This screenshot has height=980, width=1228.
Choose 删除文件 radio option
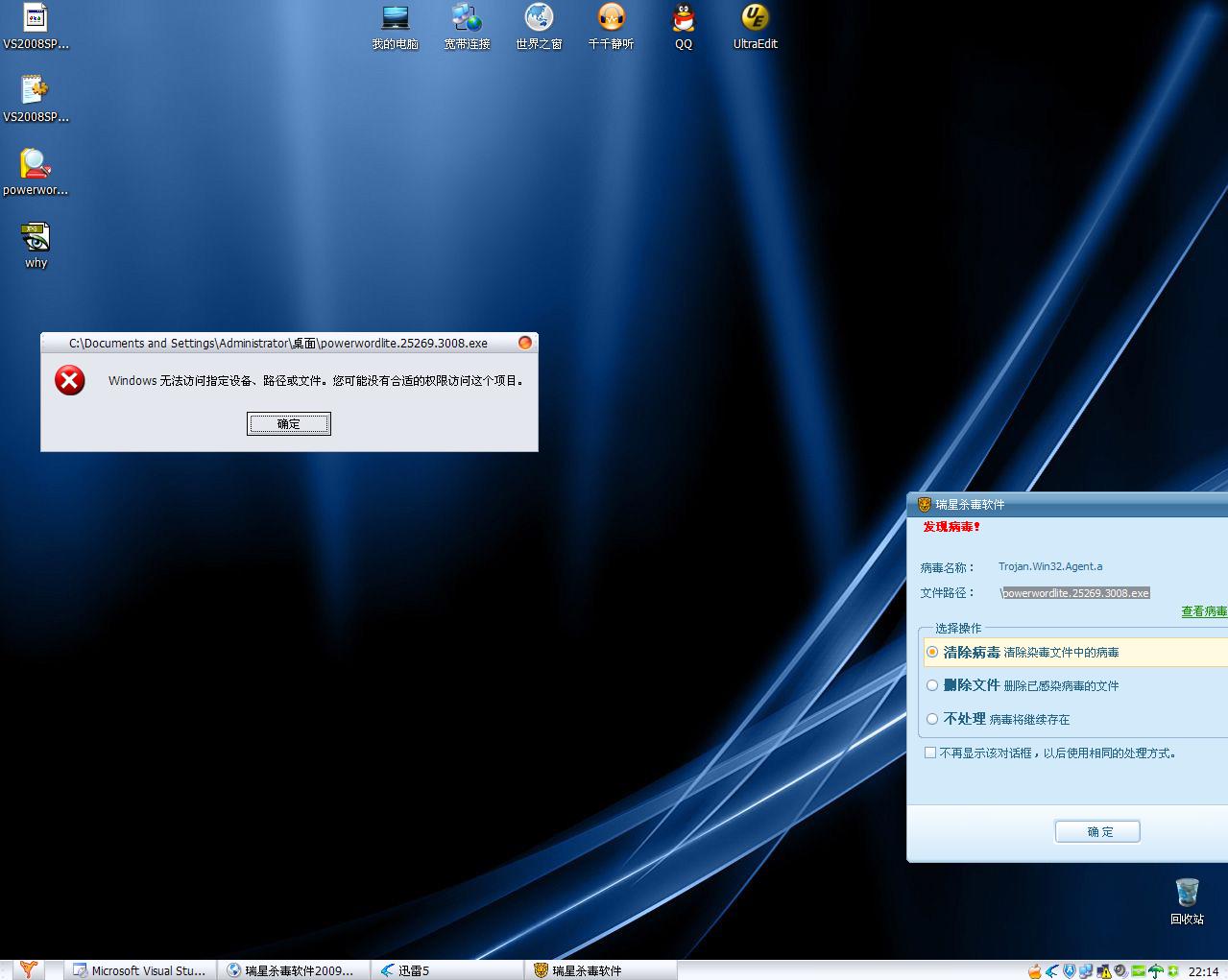point(932,685)
